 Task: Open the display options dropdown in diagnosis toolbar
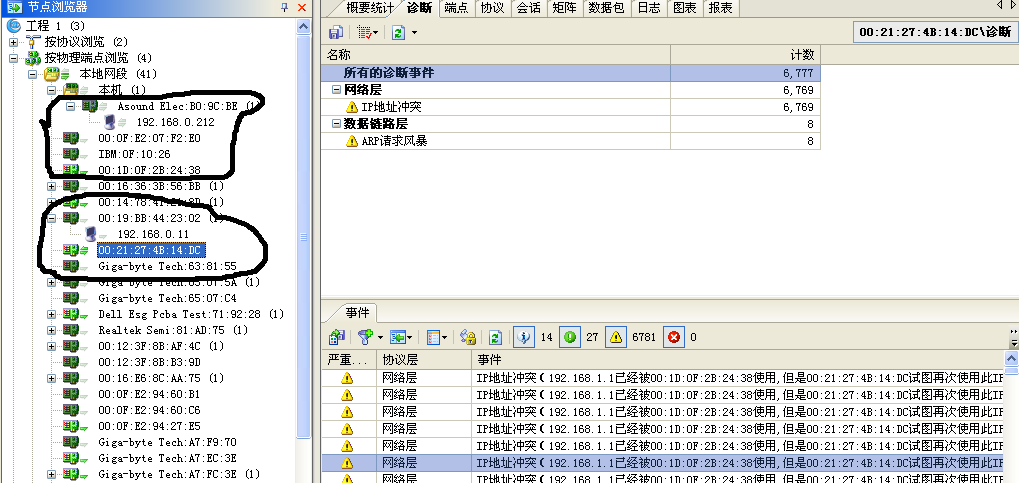coord(367,33)
